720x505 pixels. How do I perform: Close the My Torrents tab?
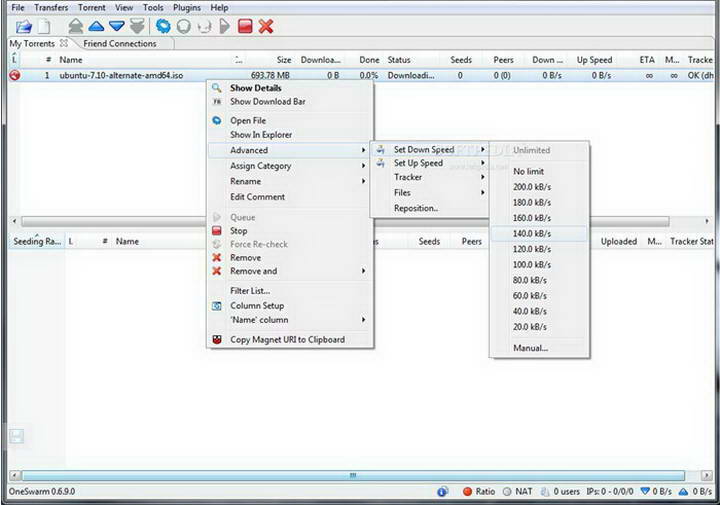[x=64, y=43]
